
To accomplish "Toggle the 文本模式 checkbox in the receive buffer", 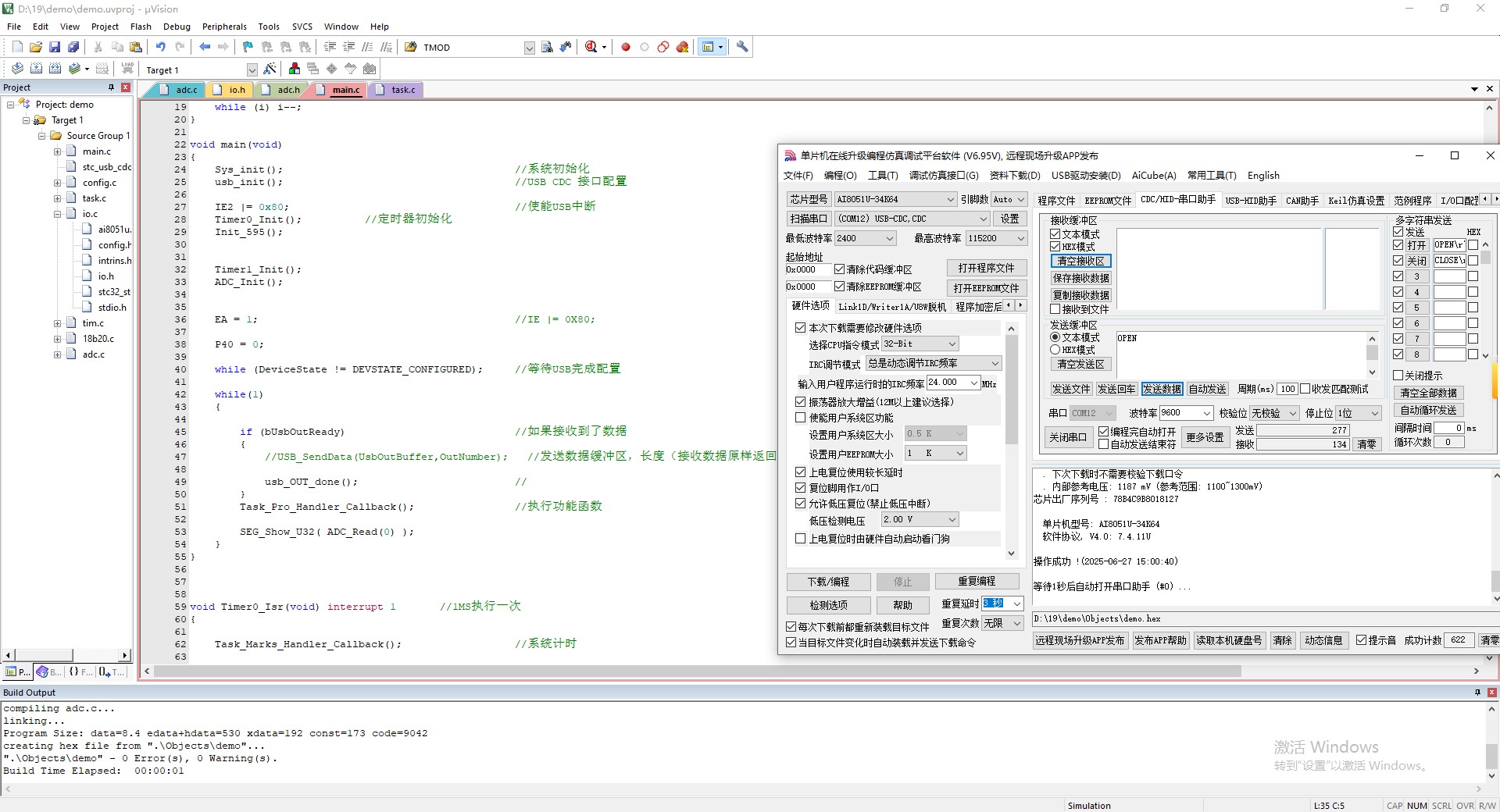I will click(x=1055, y=234).
